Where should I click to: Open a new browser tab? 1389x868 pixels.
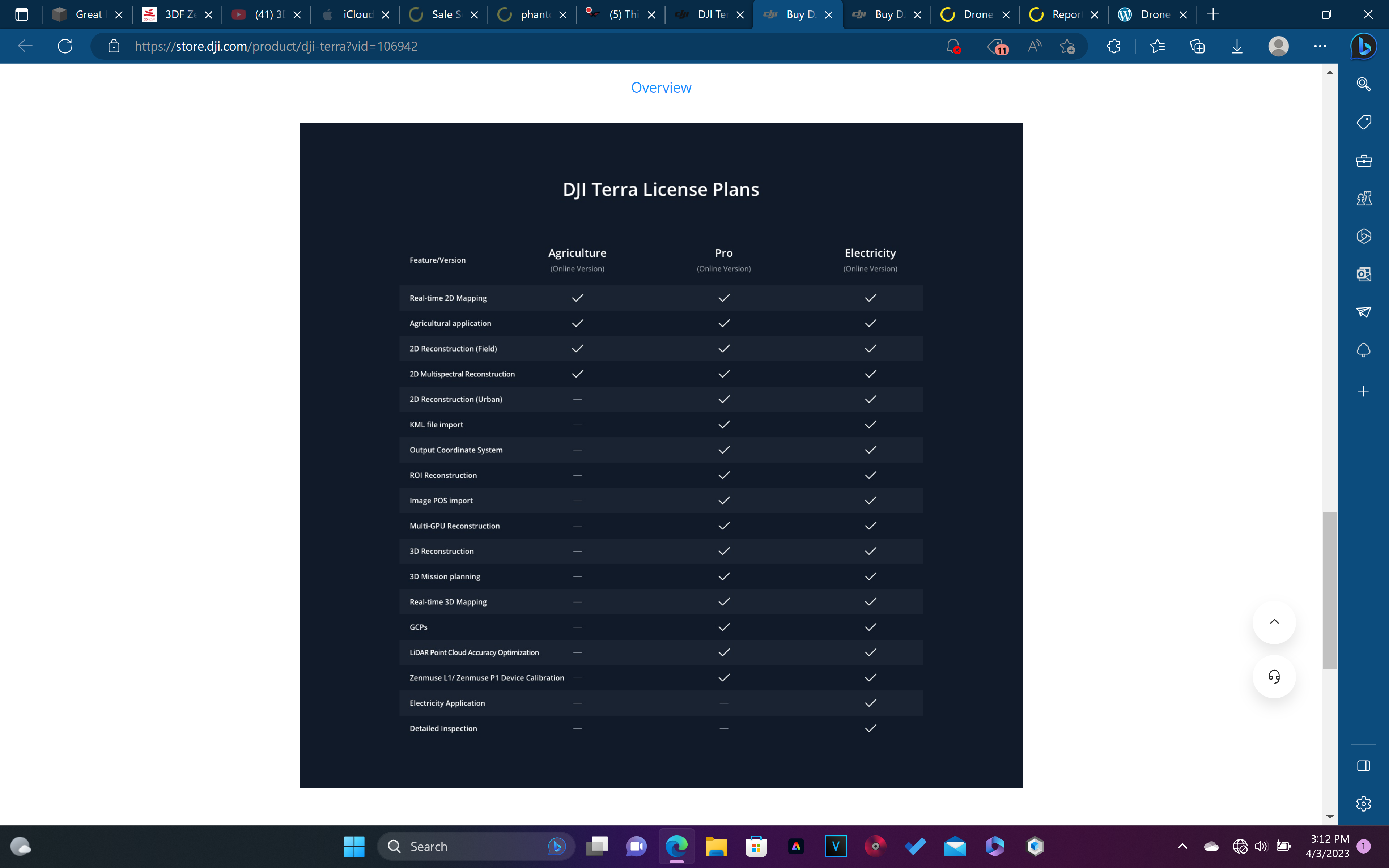(x=1213, y=15)
